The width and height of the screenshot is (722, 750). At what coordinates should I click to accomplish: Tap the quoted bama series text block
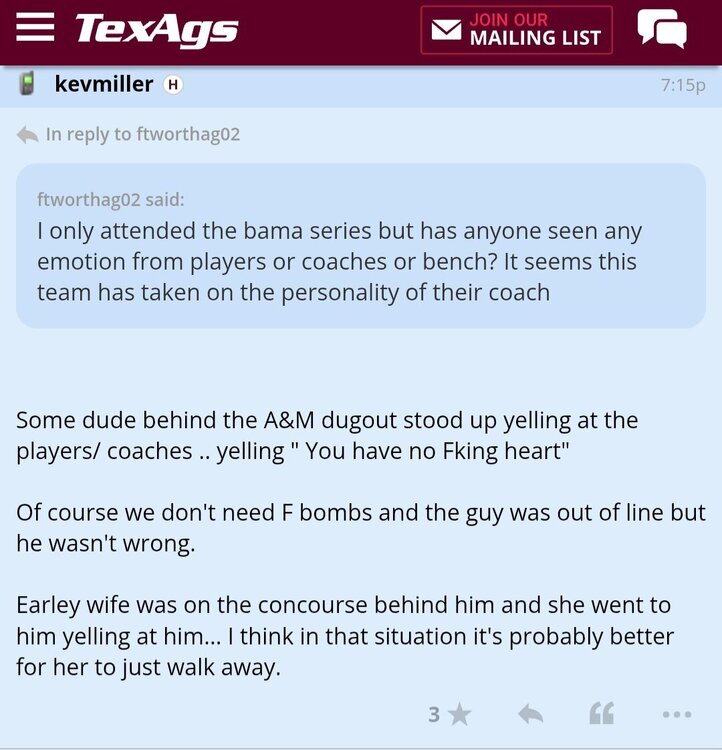point(340,262)
